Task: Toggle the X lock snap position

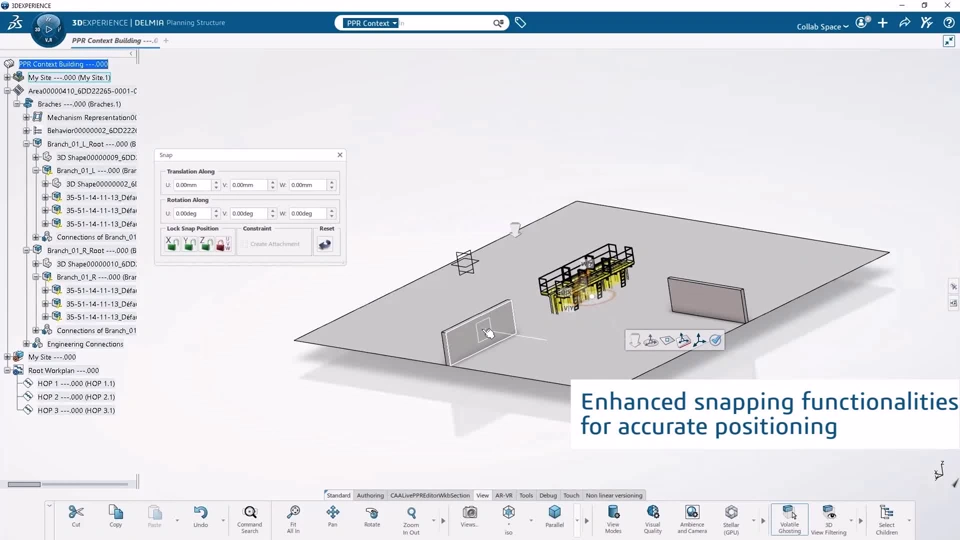Action: (172, 244)
